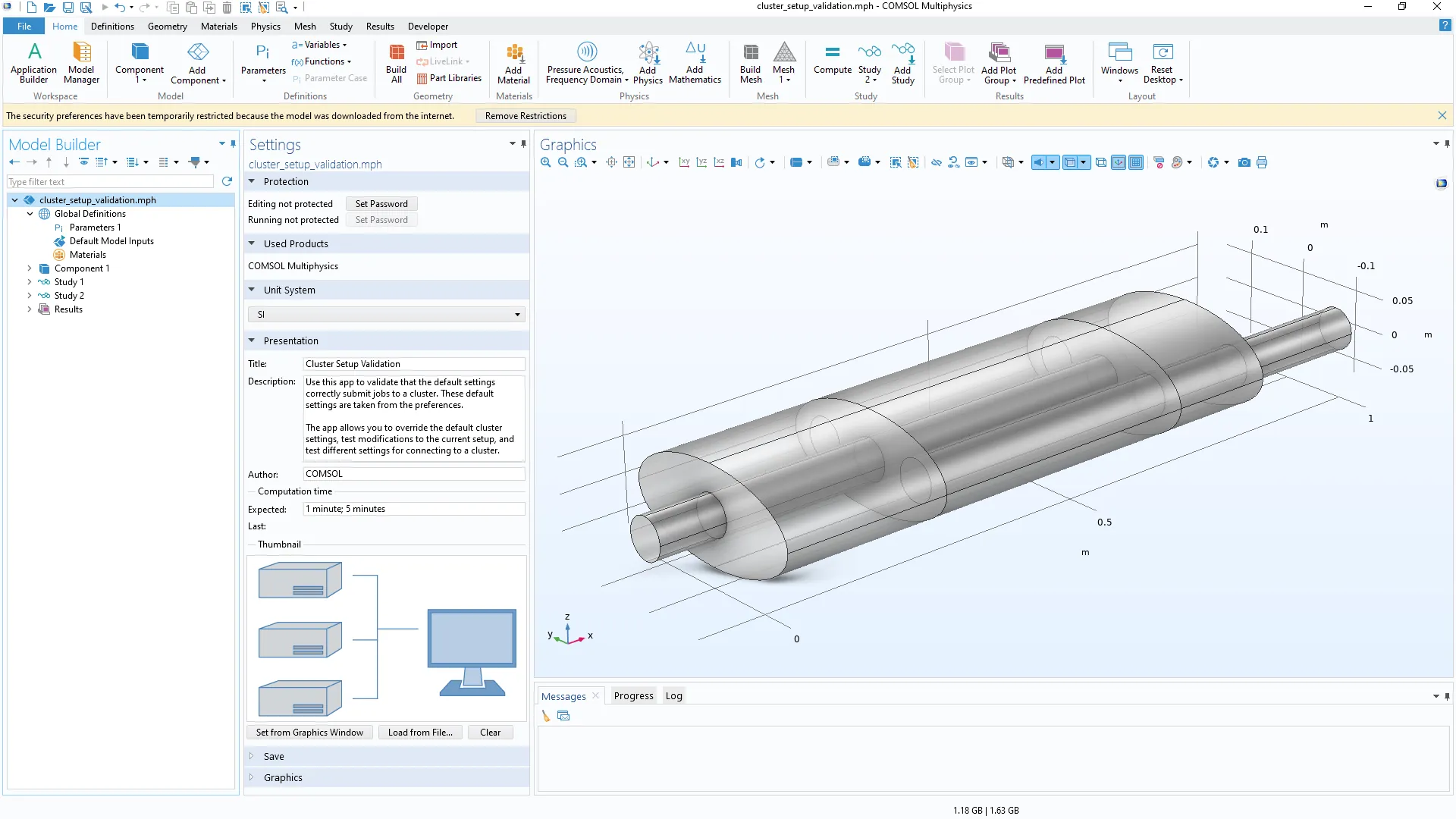Click the Title input field
Screen dimensions: 1456x819
(413, 364)
